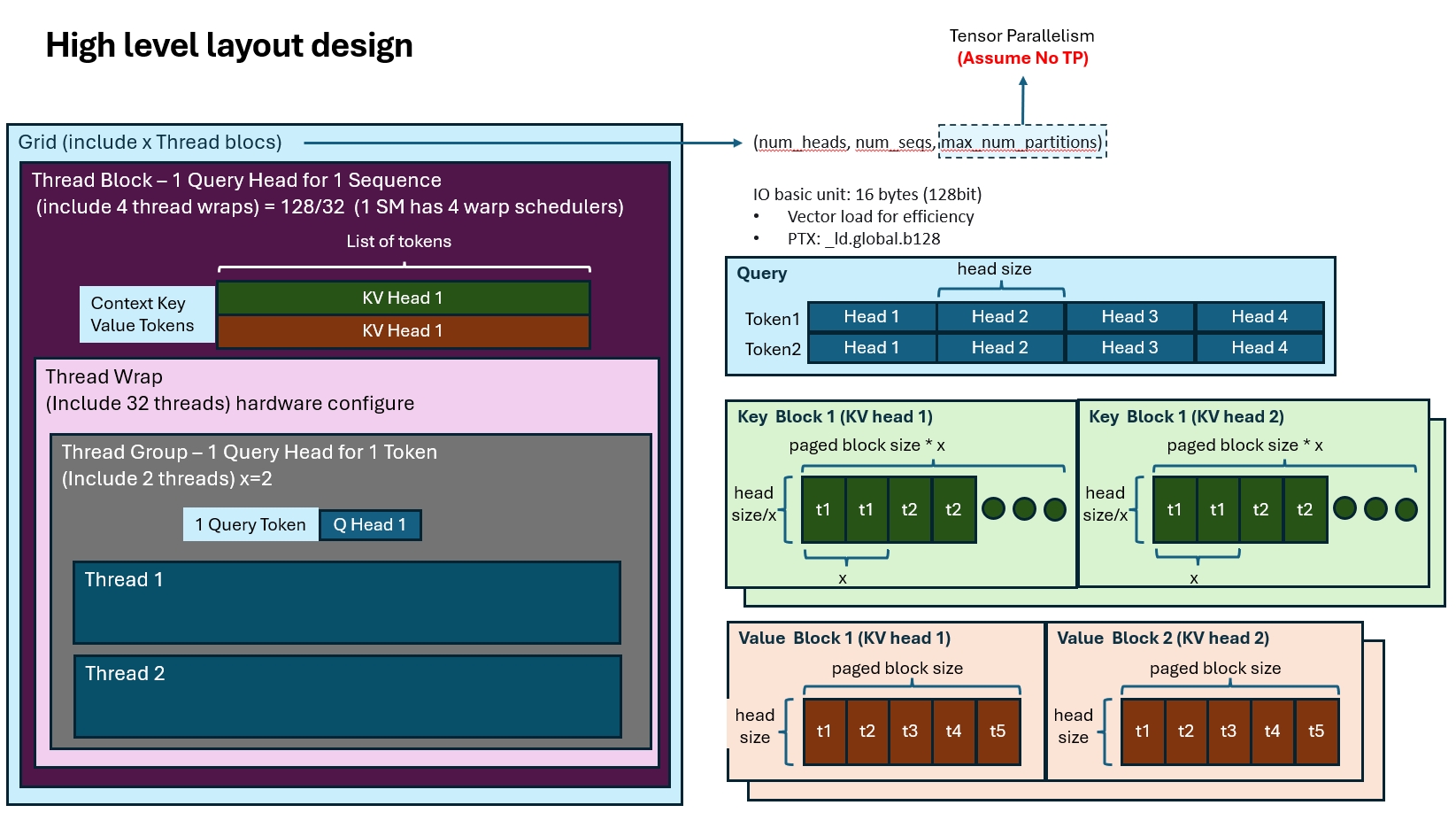Click t3 cell in Value Block 2
1456x813 pixels.
[1229, 732]
